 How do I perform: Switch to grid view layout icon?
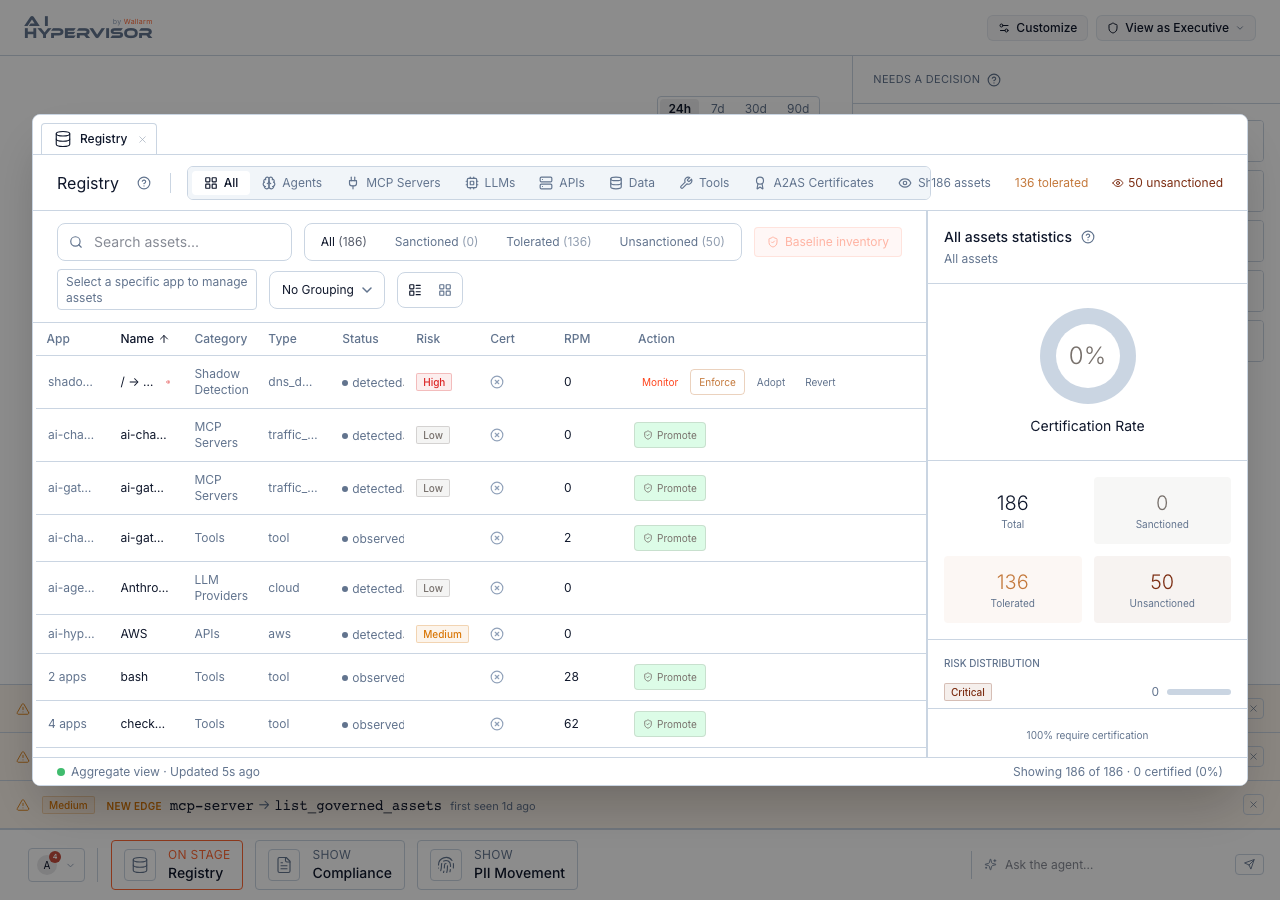[x=445, y=290]
